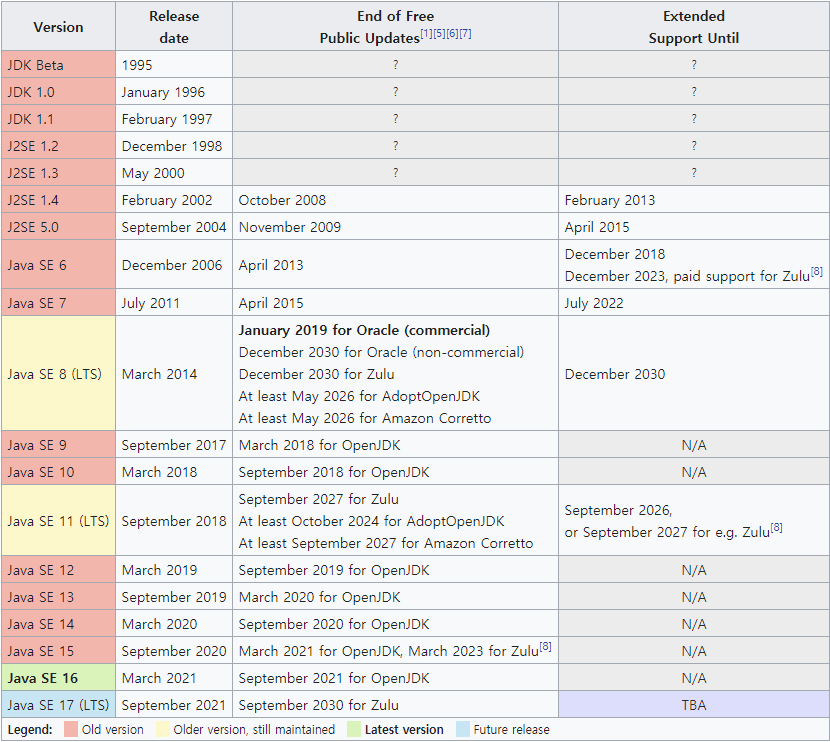
Task: Select the 'JDK 1.1' version cell
Action: (58, 119)
